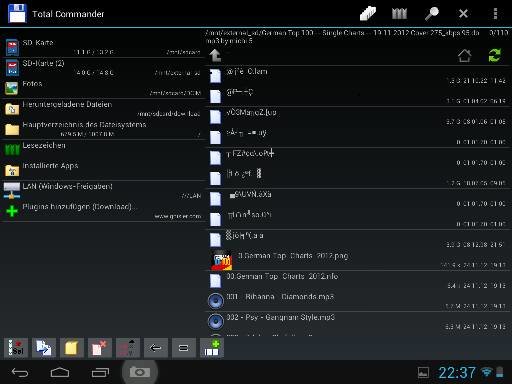Tap the X exit icon in top bar
512x384 pixels.
pos(463,14)
